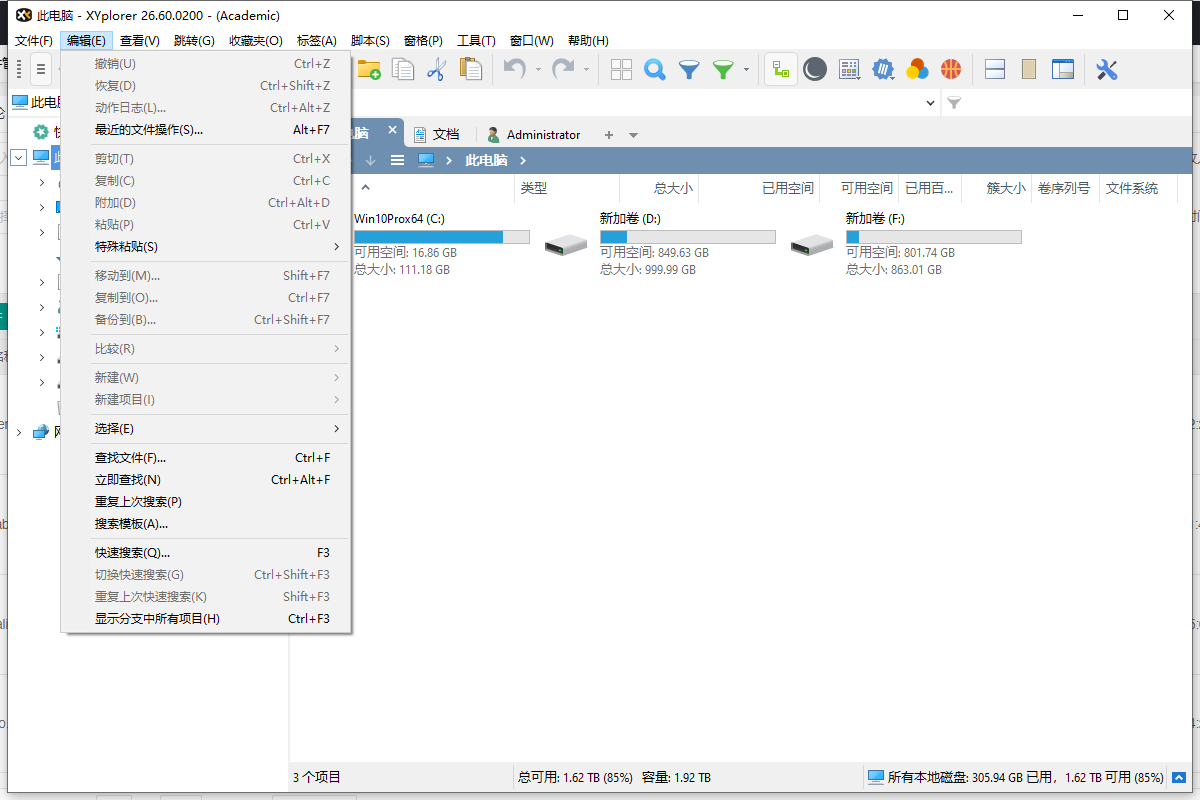Click the 新加卷 (D:) usage bar
Image resolution: width=1200 pixels, height=800 pixels.
(x=687, y=237)
